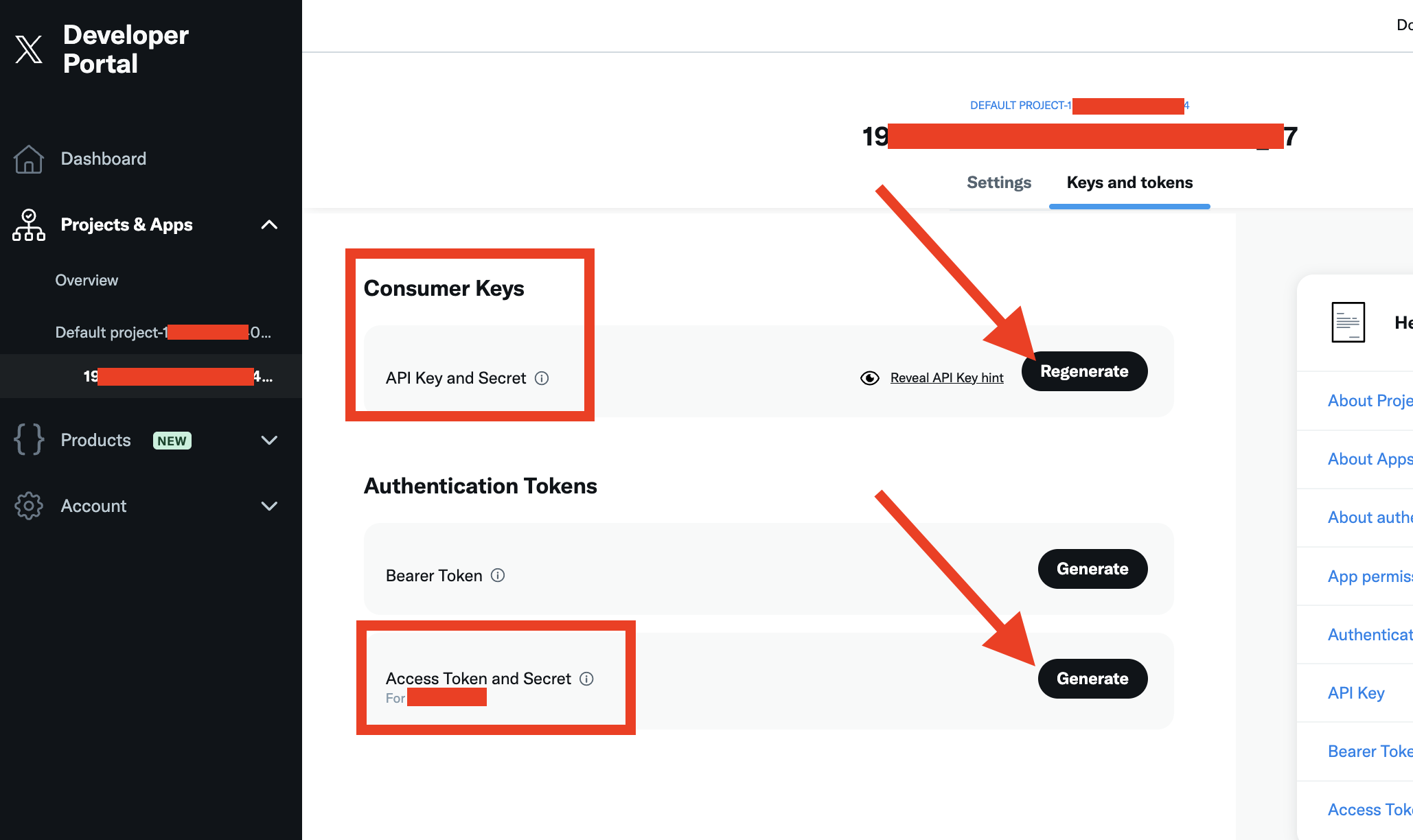The image size is (1413, 840).
Task: Generate the Bearer Token
Action: pyautogui.click(x=1092, y=569)
